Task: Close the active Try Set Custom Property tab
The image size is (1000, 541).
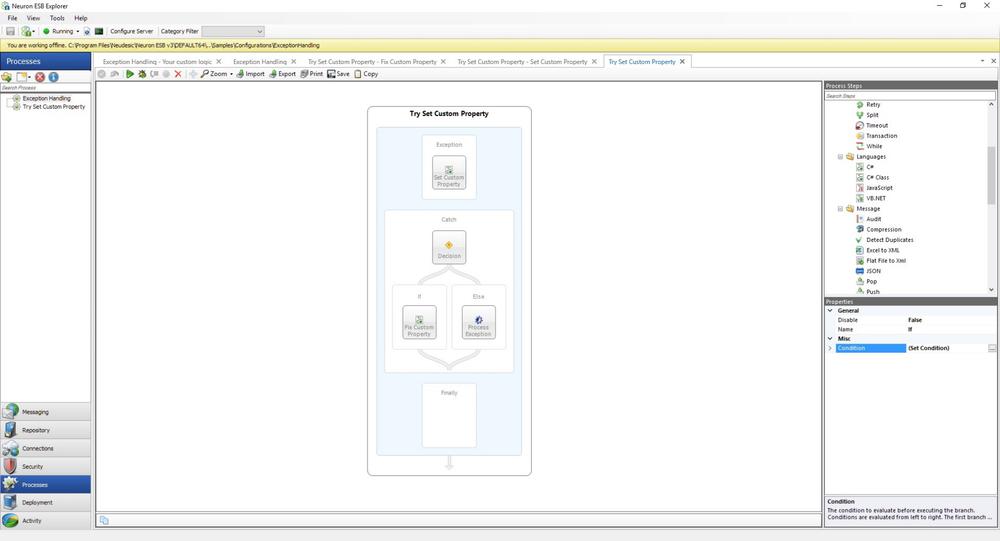Action: click(x=682, y=62)
